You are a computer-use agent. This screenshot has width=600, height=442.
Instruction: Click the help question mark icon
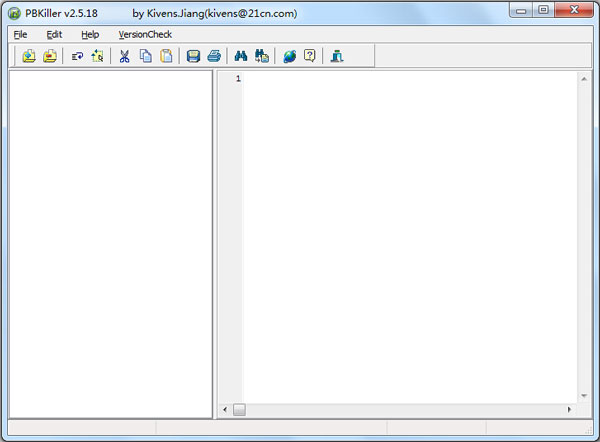click(310, 56)
